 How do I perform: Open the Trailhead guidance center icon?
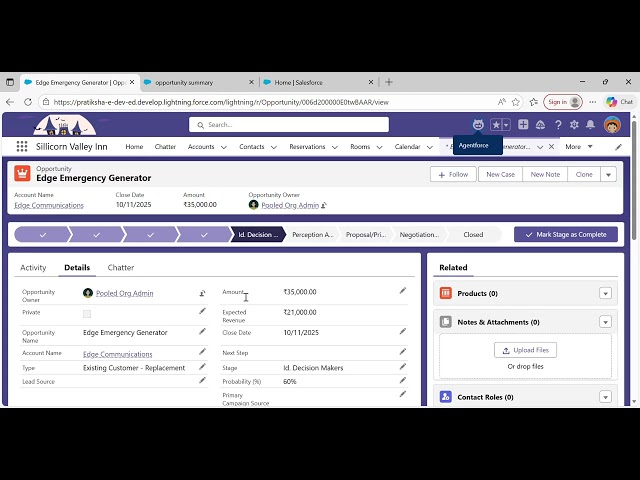coord(540,125)
